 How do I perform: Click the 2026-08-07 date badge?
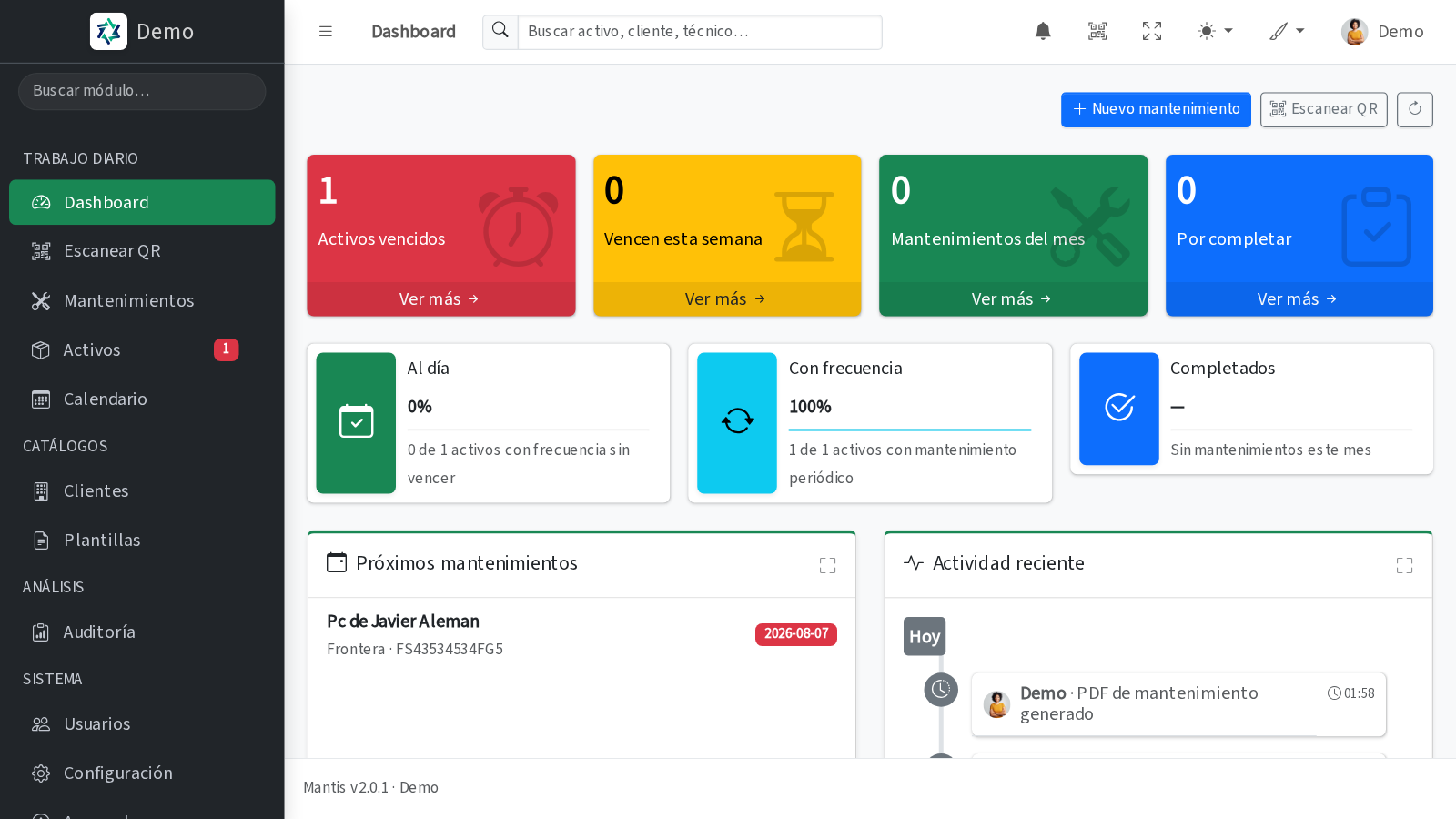796,634
